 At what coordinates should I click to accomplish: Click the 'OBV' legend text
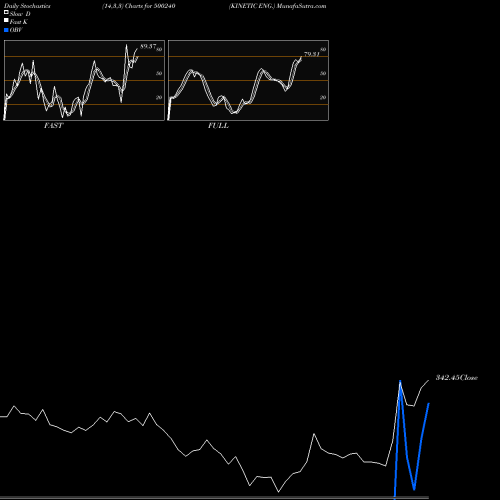(x=16, y=30)
